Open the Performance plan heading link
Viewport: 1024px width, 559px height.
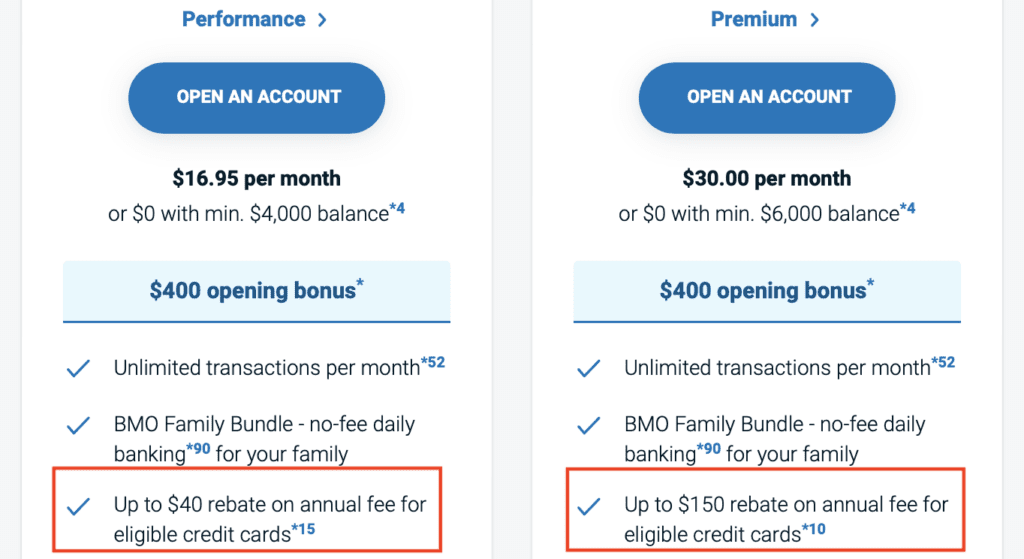(243, 19)
